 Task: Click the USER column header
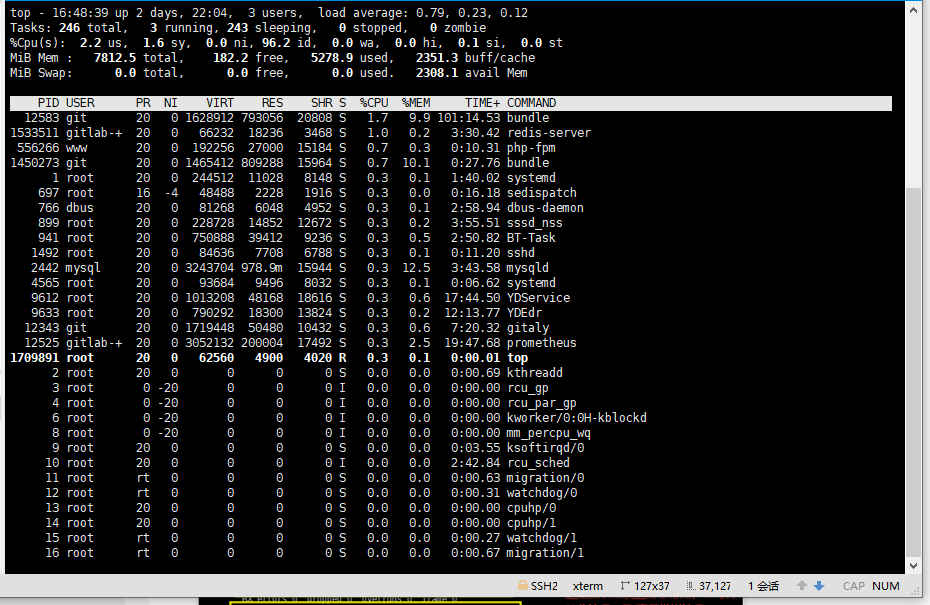tap(80, 103)
